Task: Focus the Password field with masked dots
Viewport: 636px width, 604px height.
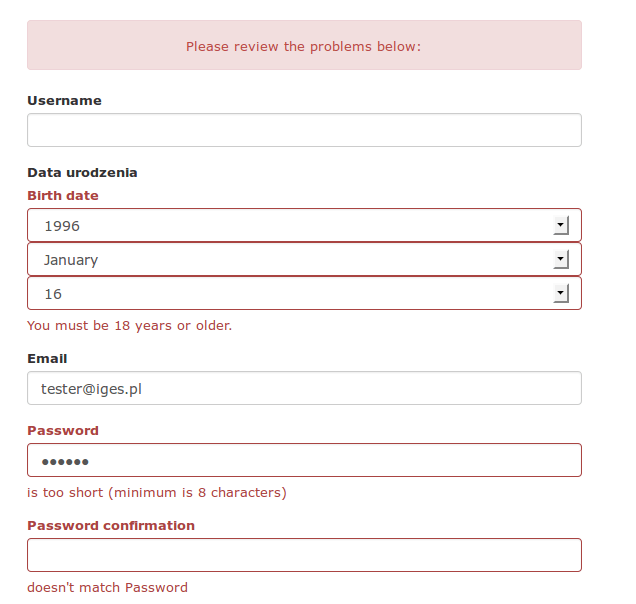Action: tap(304, 460)
